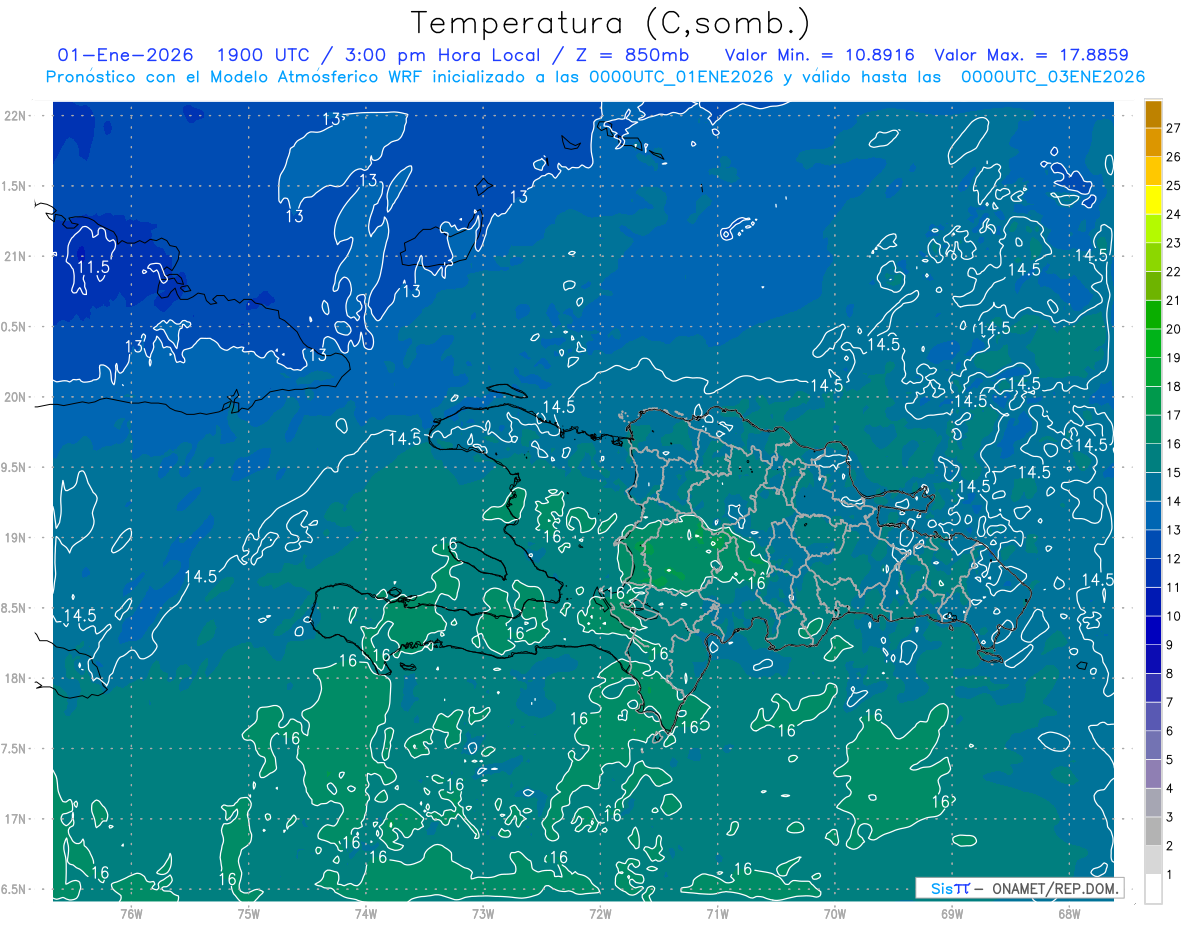Select the green colorbar swatch between 19 and 20

tap(1153, 343)
